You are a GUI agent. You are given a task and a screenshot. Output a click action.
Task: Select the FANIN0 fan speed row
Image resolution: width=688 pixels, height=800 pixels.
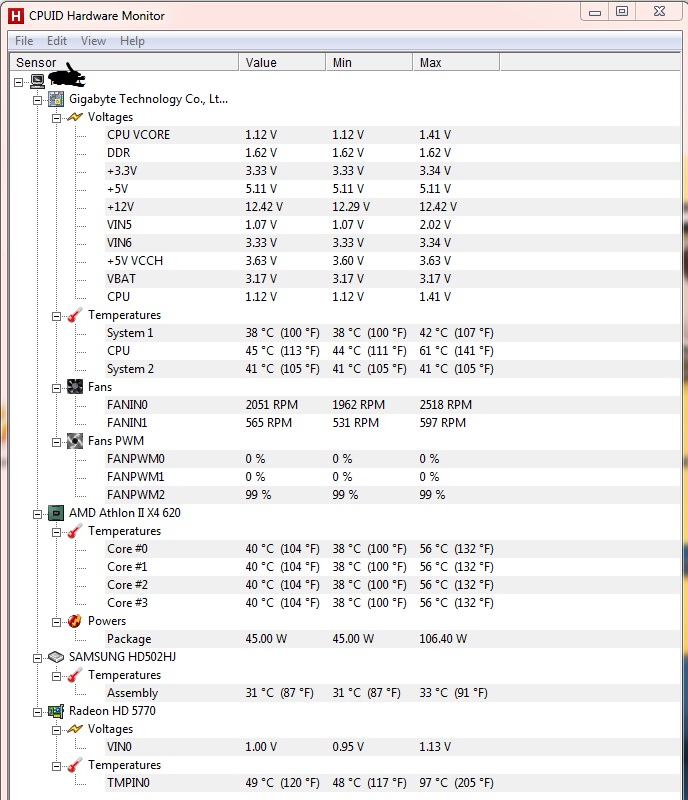(392, 405)
